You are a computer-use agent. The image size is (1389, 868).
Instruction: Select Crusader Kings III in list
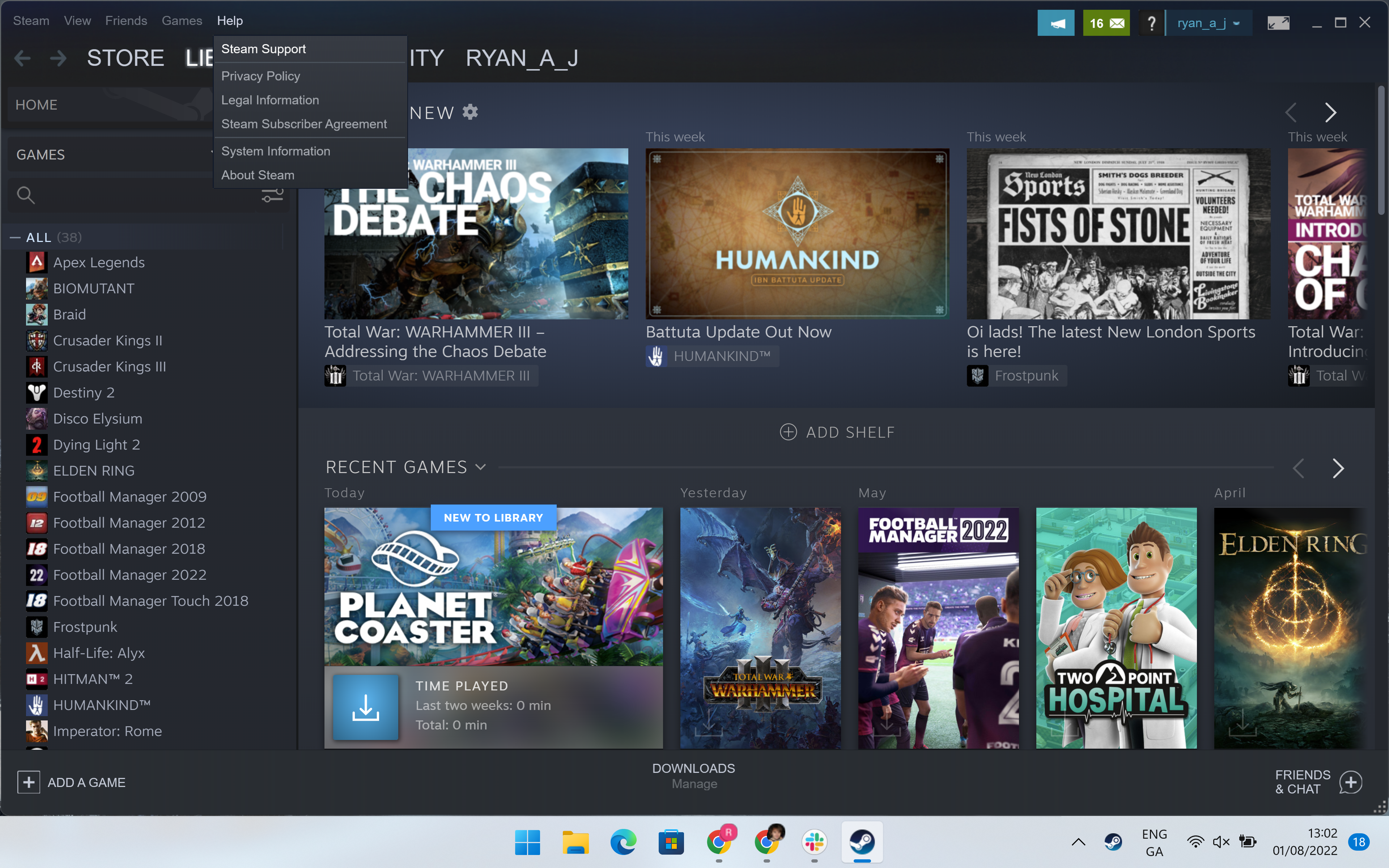click(109, 366)
